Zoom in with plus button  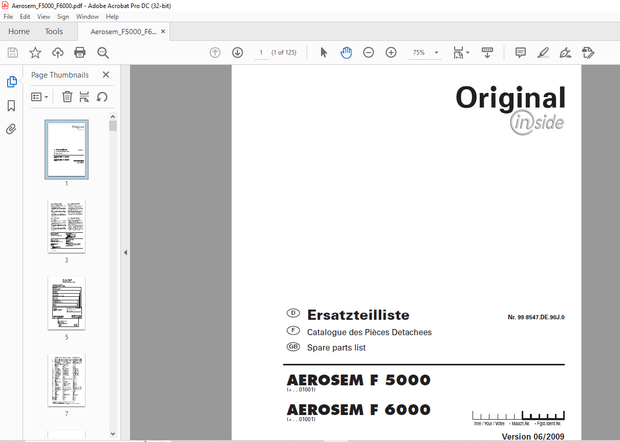point(391,53)
